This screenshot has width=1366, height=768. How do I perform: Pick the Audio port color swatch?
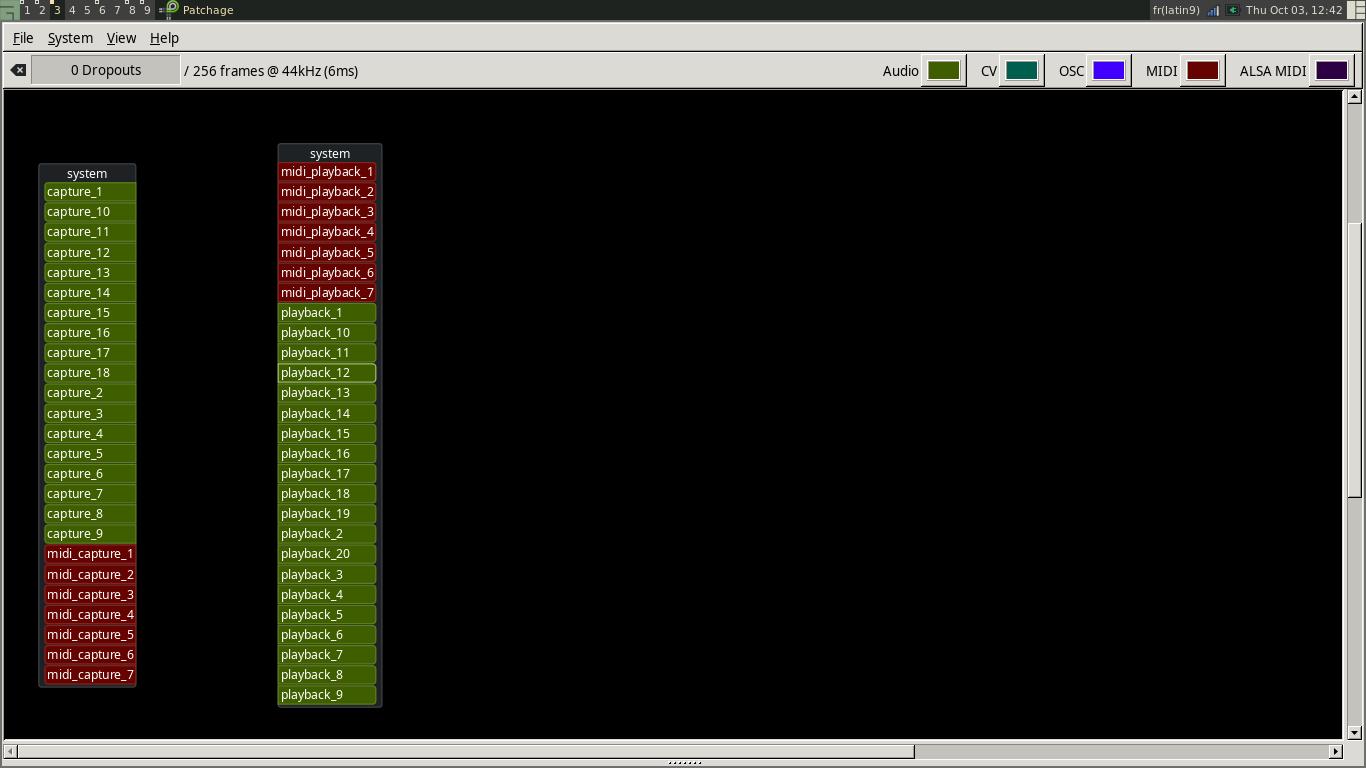[943, 70]
